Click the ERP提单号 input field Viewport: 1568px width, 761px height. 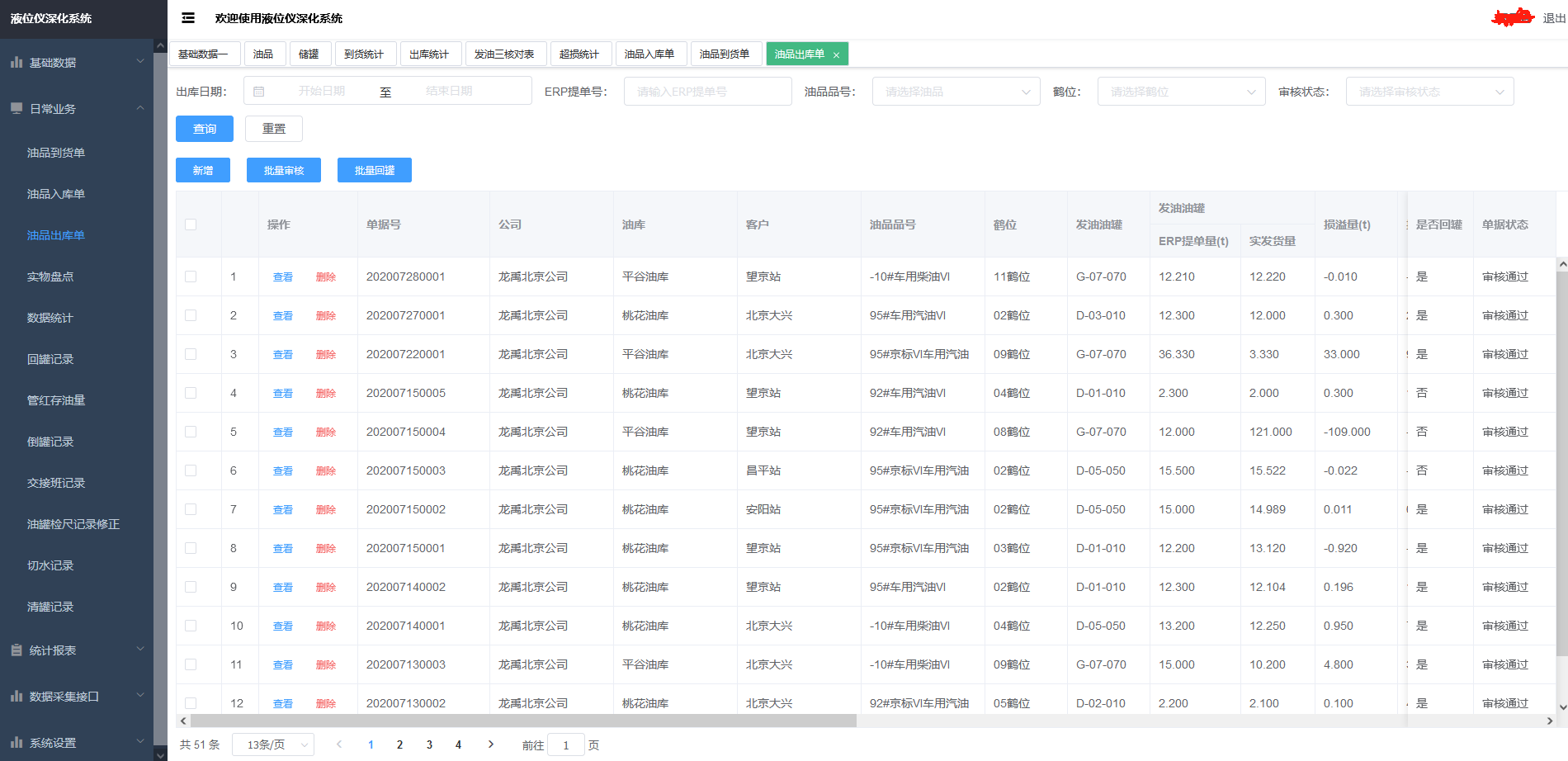point(708,92)
